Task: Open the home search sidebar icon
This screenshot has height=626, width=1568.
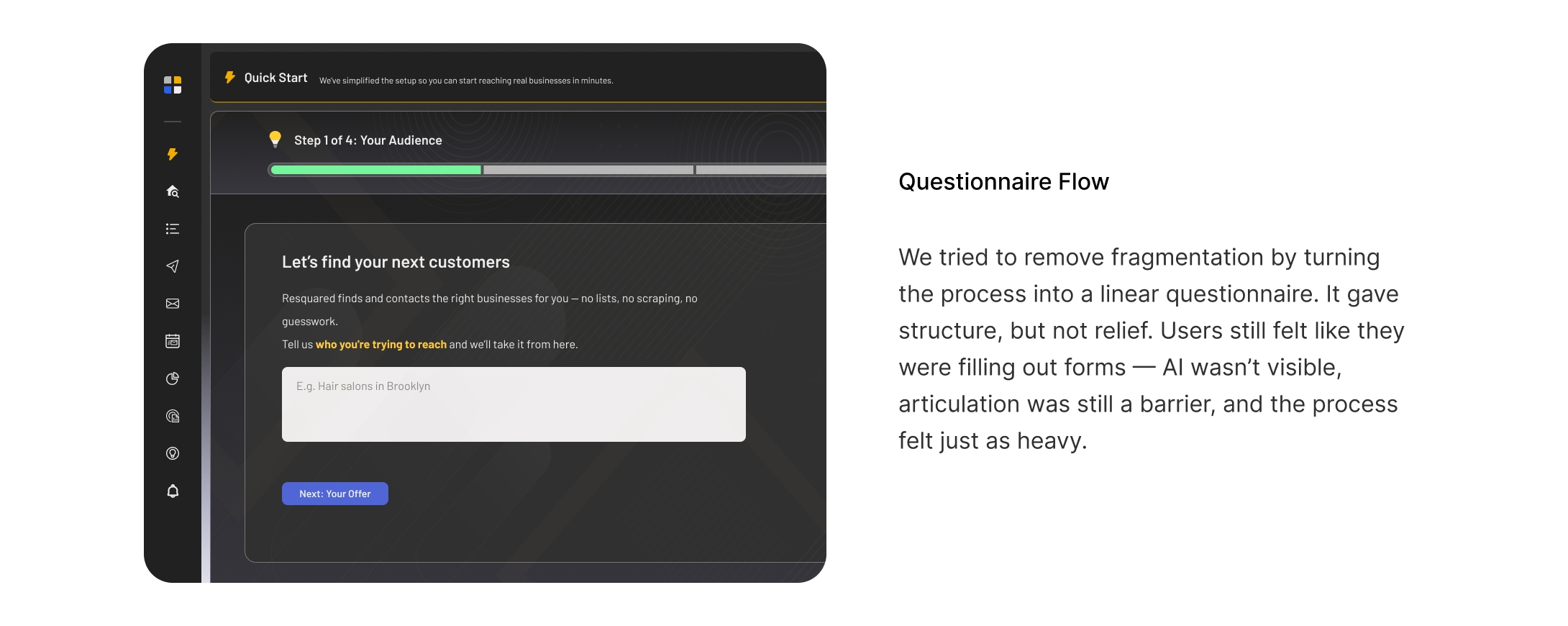Action: pos(173,191)
